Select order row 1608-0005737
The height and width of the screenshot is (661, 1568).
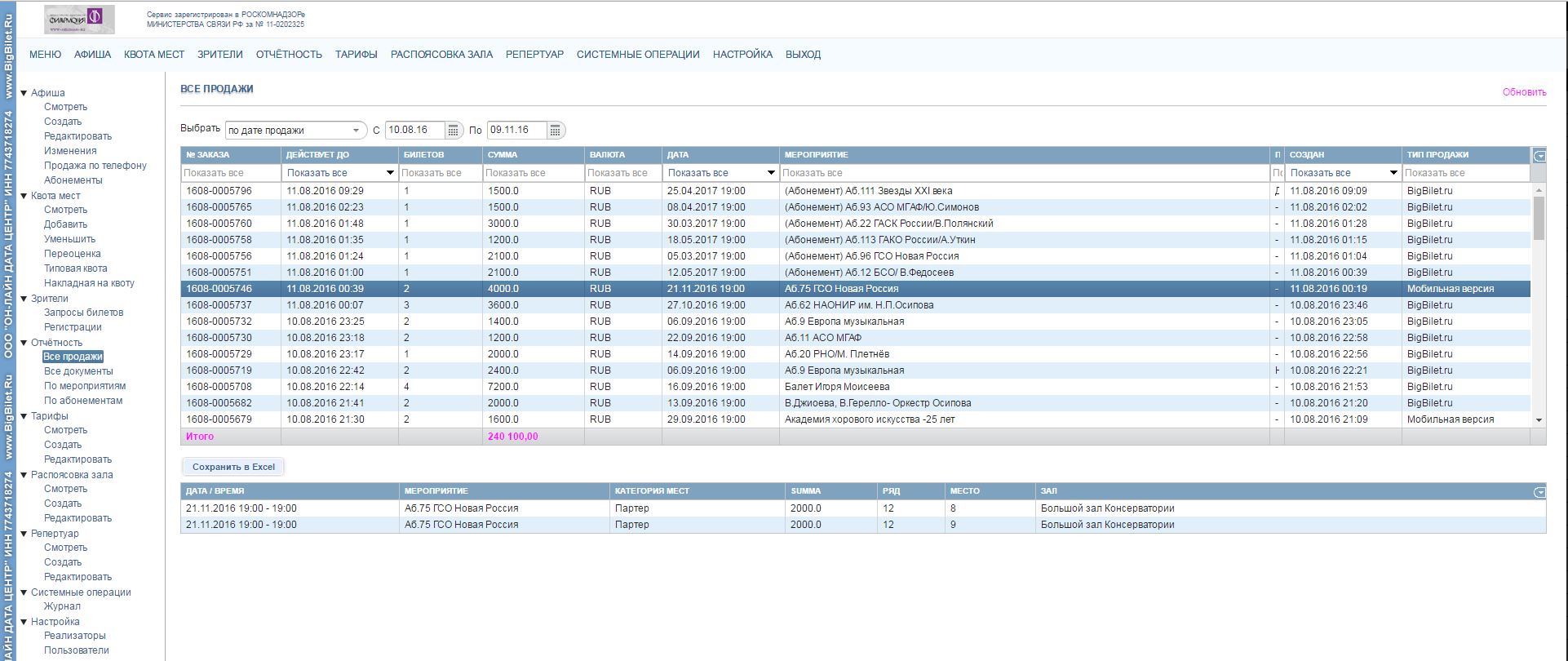[219, 305]
